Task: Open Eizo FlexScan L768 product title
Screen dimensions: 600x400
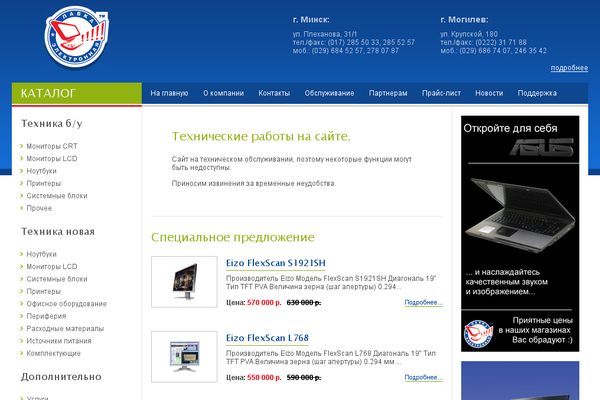Action: point(267,338)
